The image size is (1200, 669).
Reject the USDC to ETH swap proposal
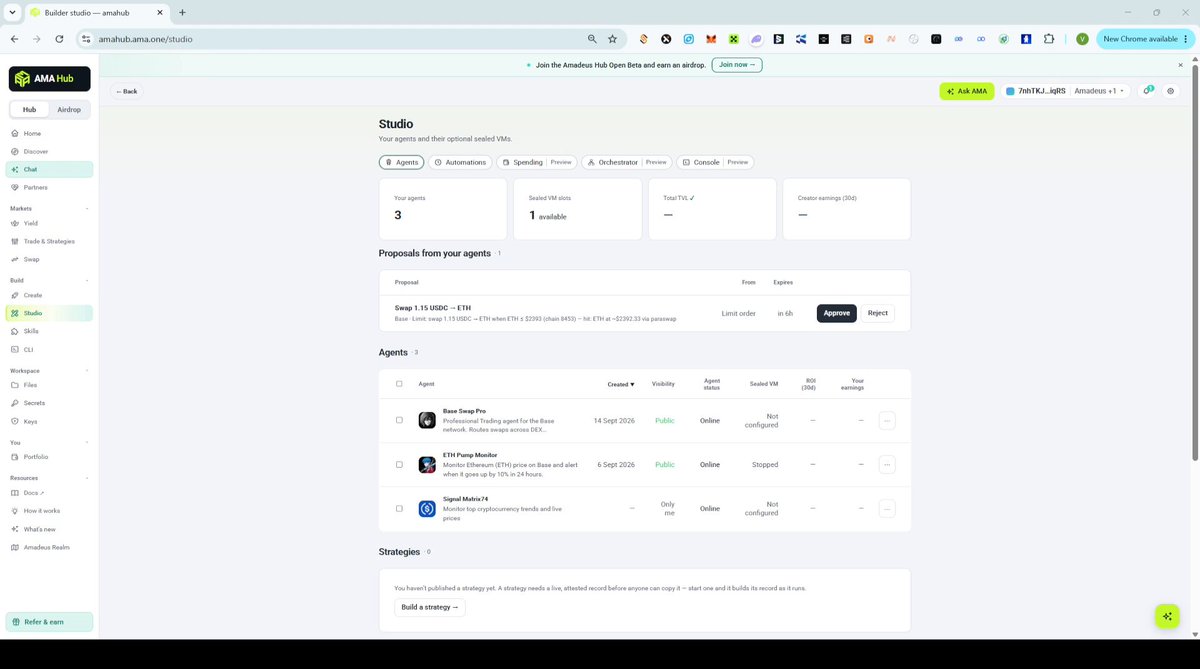878,313
